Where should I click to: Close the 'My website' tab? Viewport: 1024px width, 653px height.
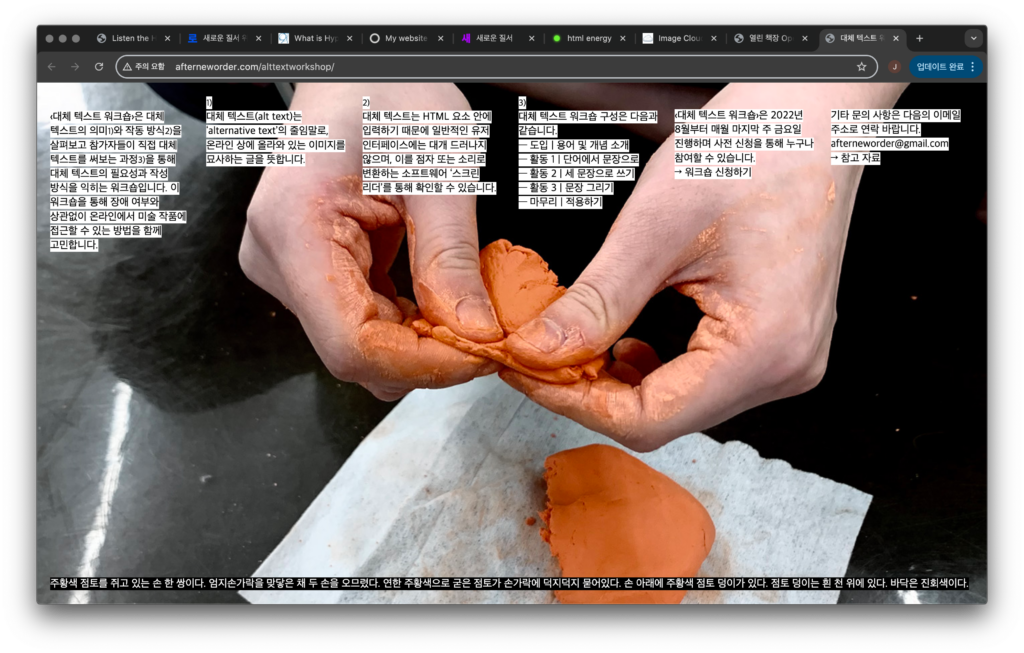(x=440, y=38)
